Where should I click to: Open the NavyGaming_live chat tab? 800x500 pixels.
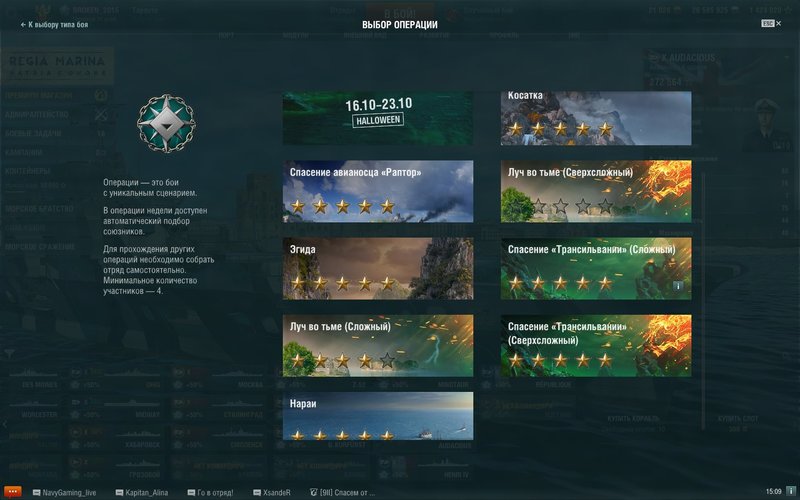click(66, 492)
